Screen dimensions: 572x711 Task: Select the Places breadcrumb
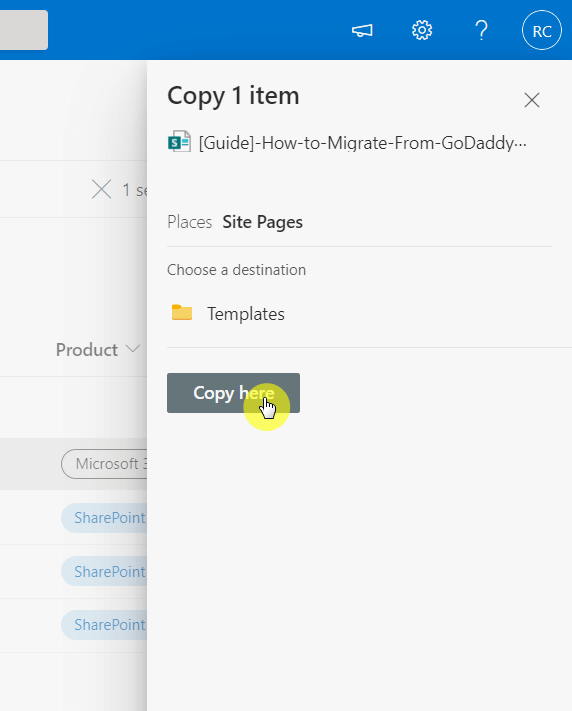coord(190,222)
